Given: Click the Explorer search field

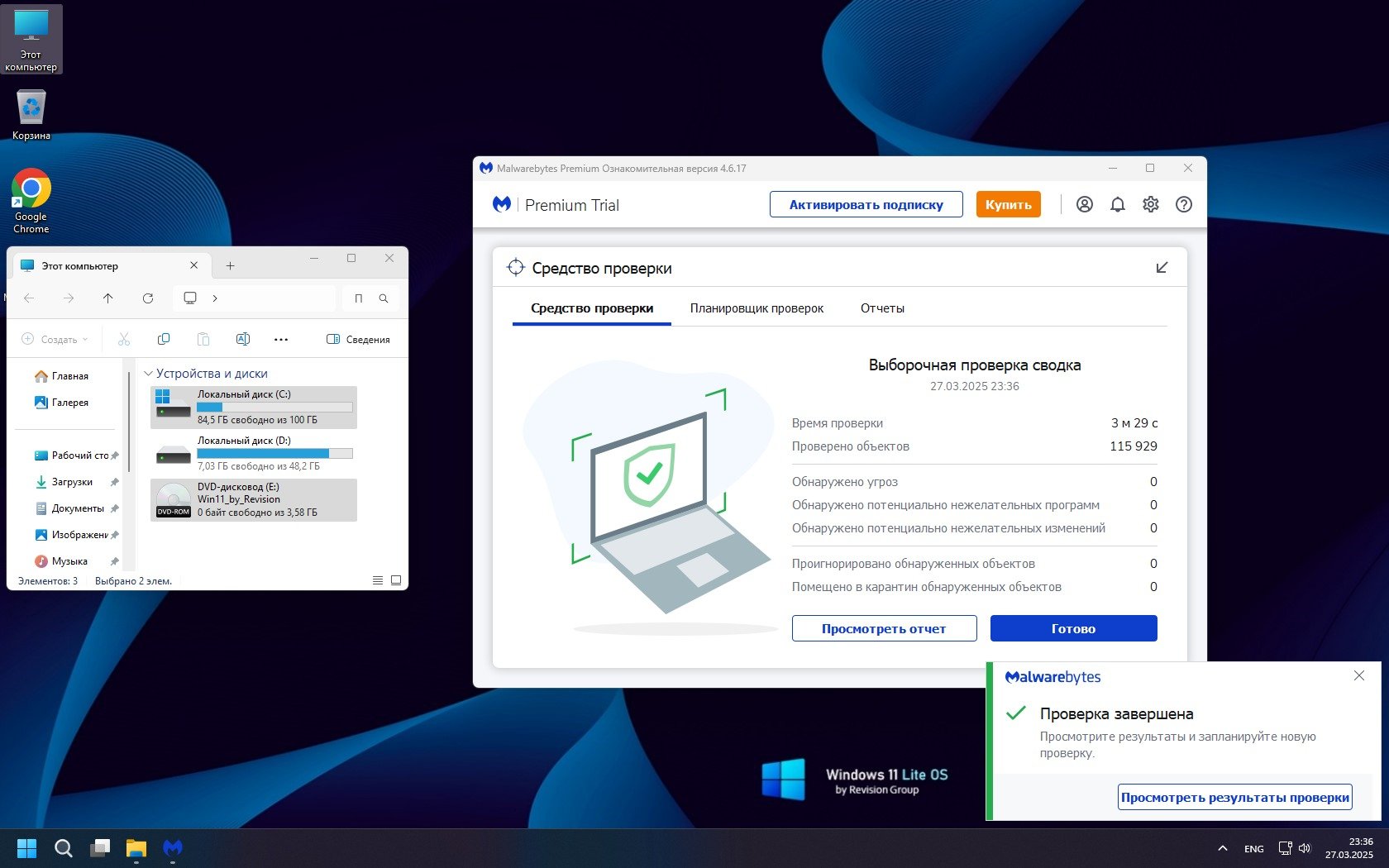Looking at the screenshot, I should click(370, 298).
